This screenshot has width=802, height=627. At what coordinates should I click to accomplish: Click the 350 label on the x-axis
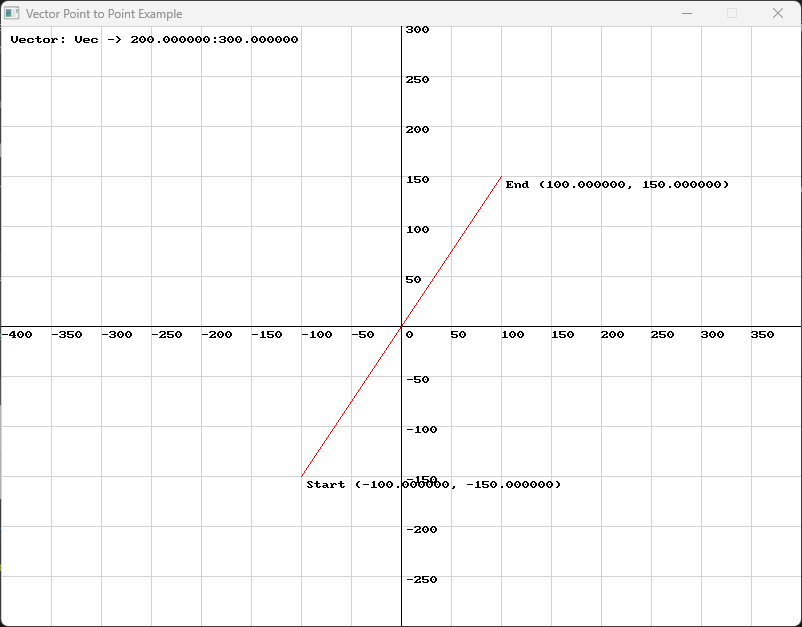pyautogui.click(x=764, y=335)
